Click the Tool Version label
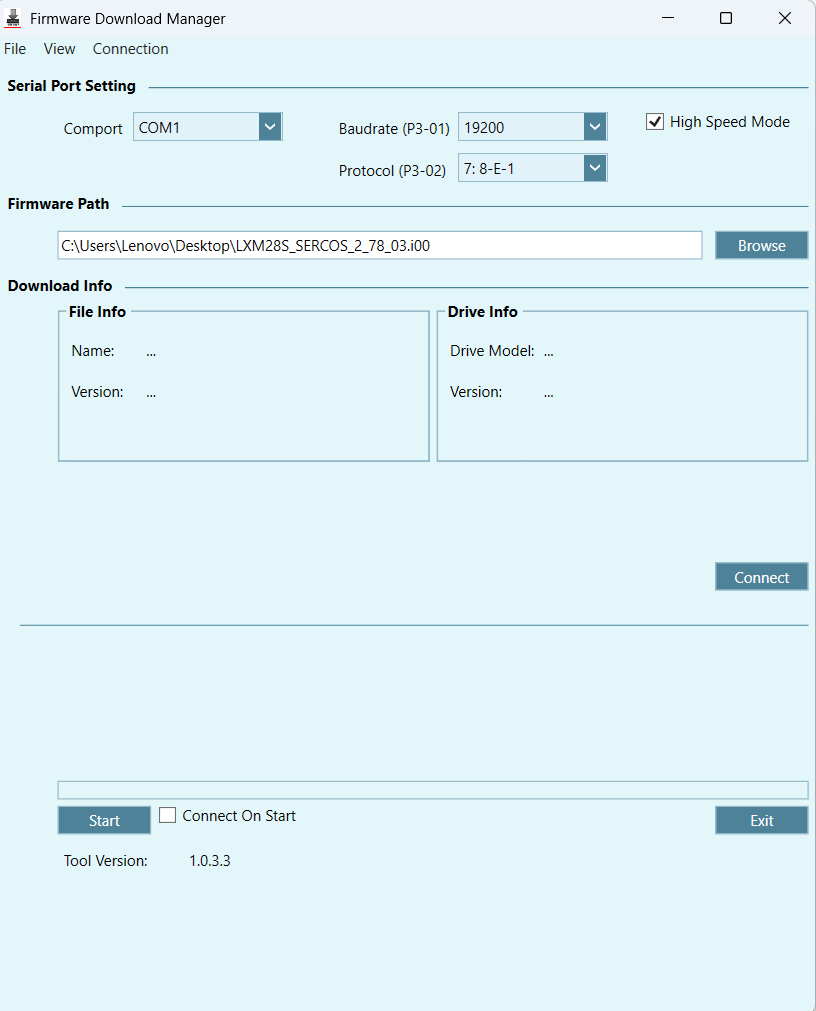 (x=105, y=860)
